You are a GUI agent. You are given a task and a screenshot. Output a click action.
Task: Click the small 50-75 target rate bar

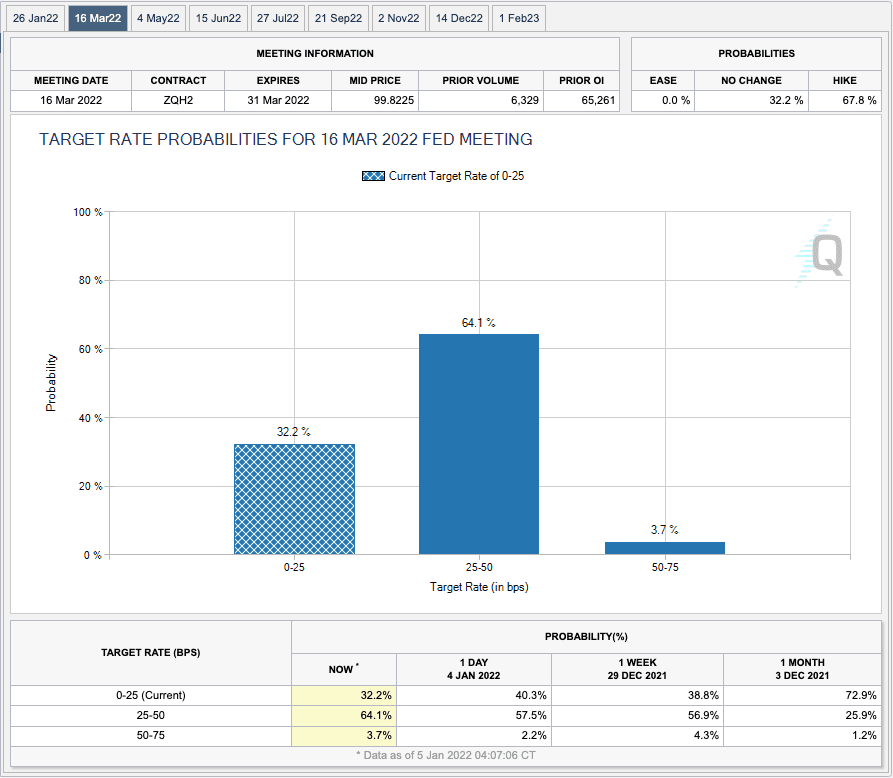(x=664, y=548)
